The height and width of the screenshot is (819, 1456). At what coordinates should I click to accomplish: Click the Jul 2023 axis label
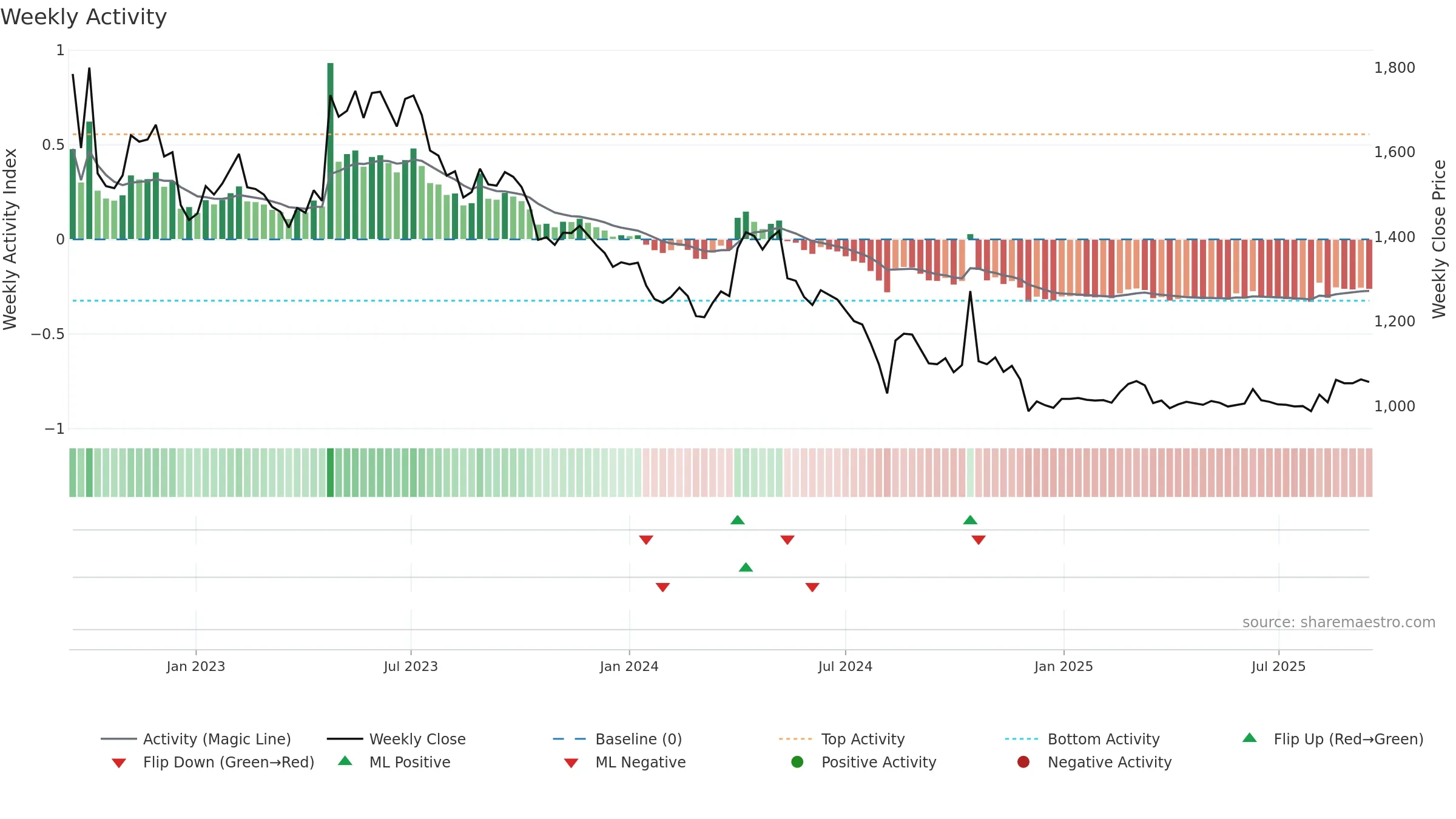(x=411, y=667)
